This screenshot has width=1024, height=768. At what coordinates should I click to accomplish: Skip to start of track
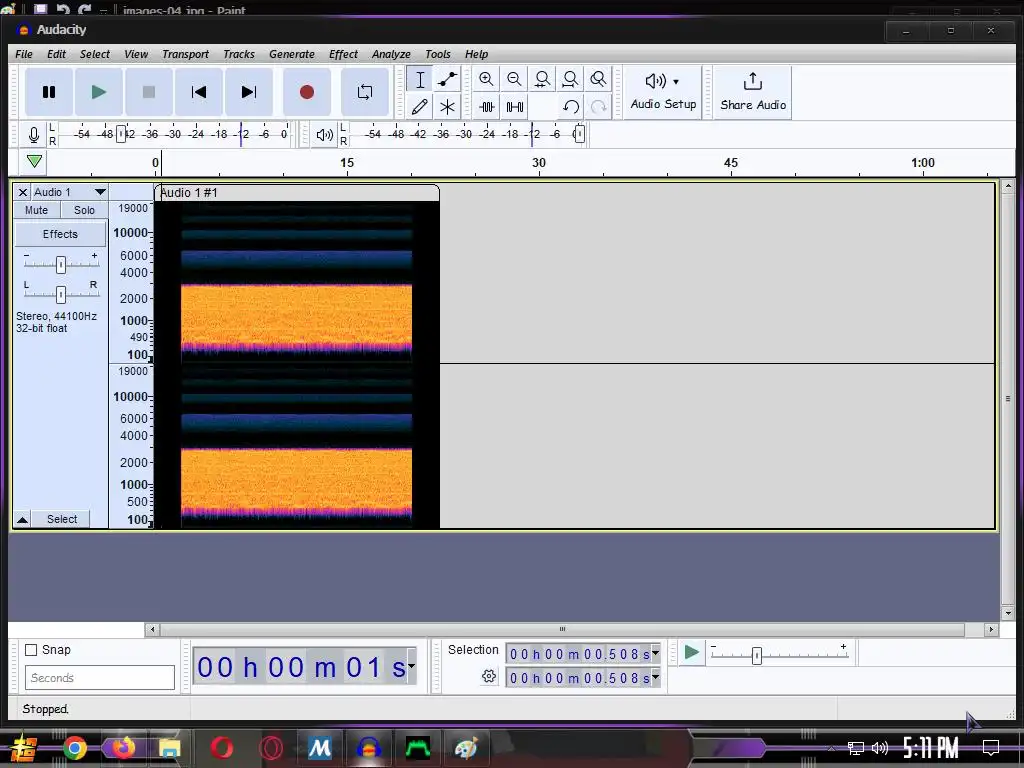click(199, 92)
